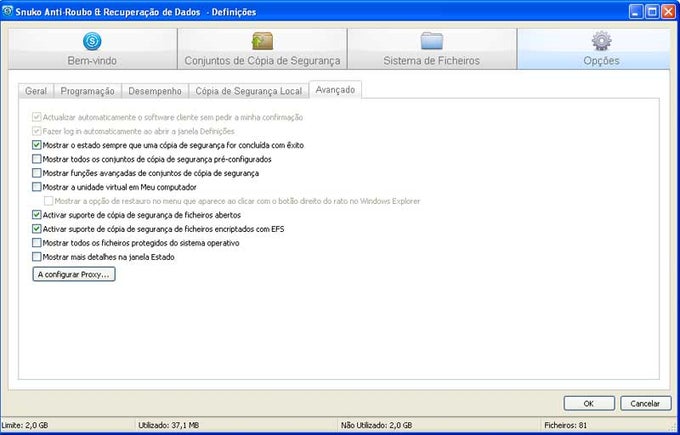Open the Cópia de Segurança Local tab
Viewport: 680px width, 435px height.
click(x=248, y=91)
